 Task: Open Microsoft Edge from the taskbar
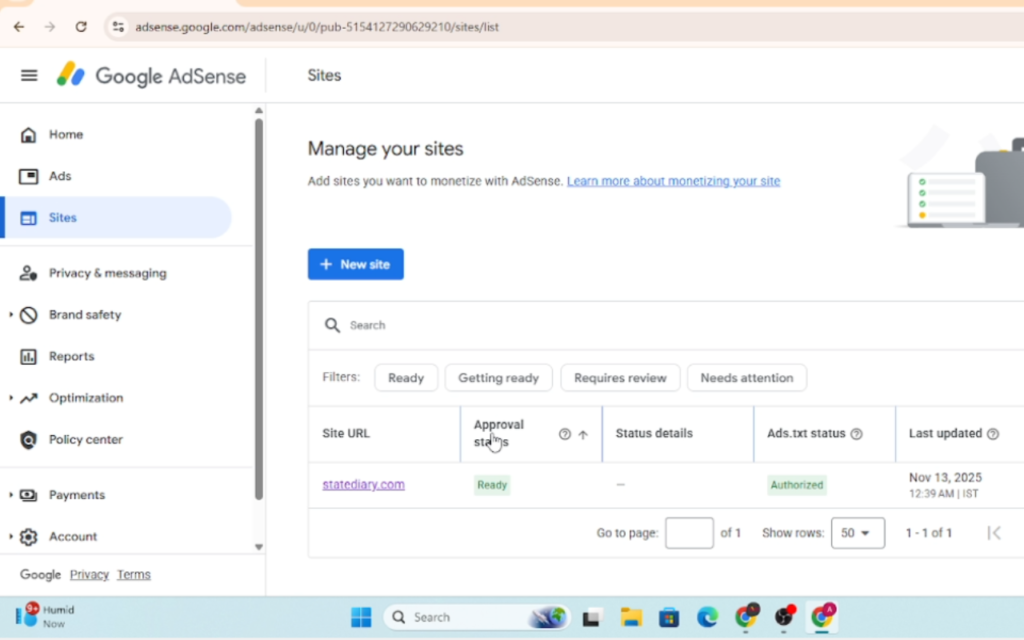(707, 617)
